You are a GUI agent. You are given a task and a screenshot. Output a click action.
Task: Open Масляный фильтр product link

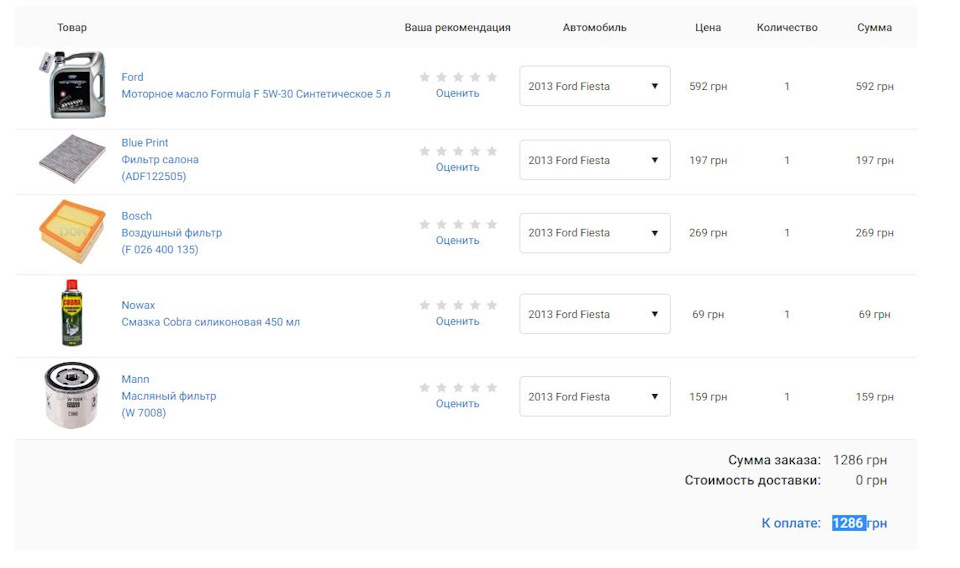coord(168,396)
